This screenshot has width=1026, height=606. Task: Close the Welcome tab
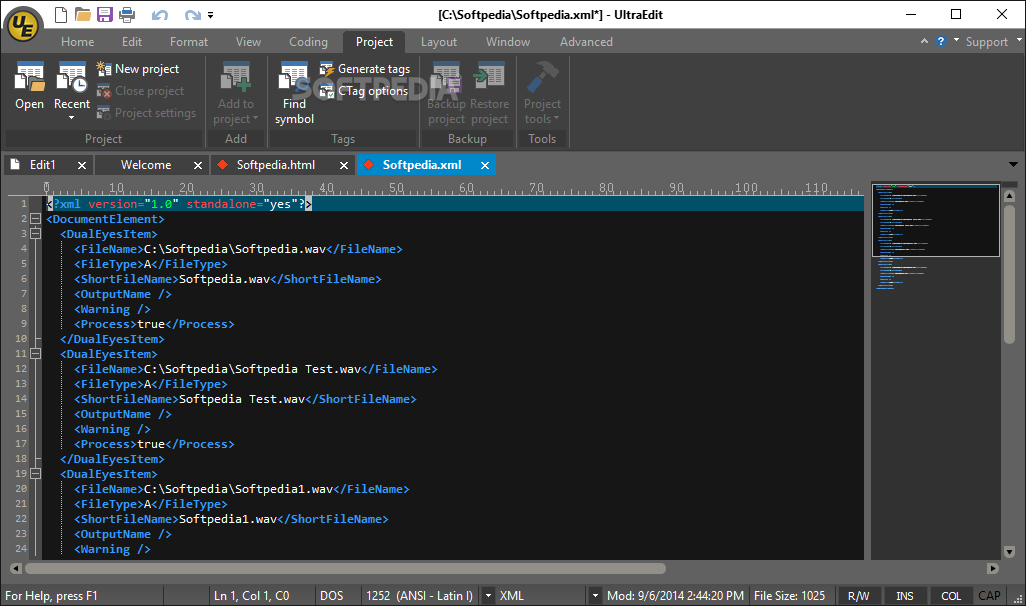[198, 166]
